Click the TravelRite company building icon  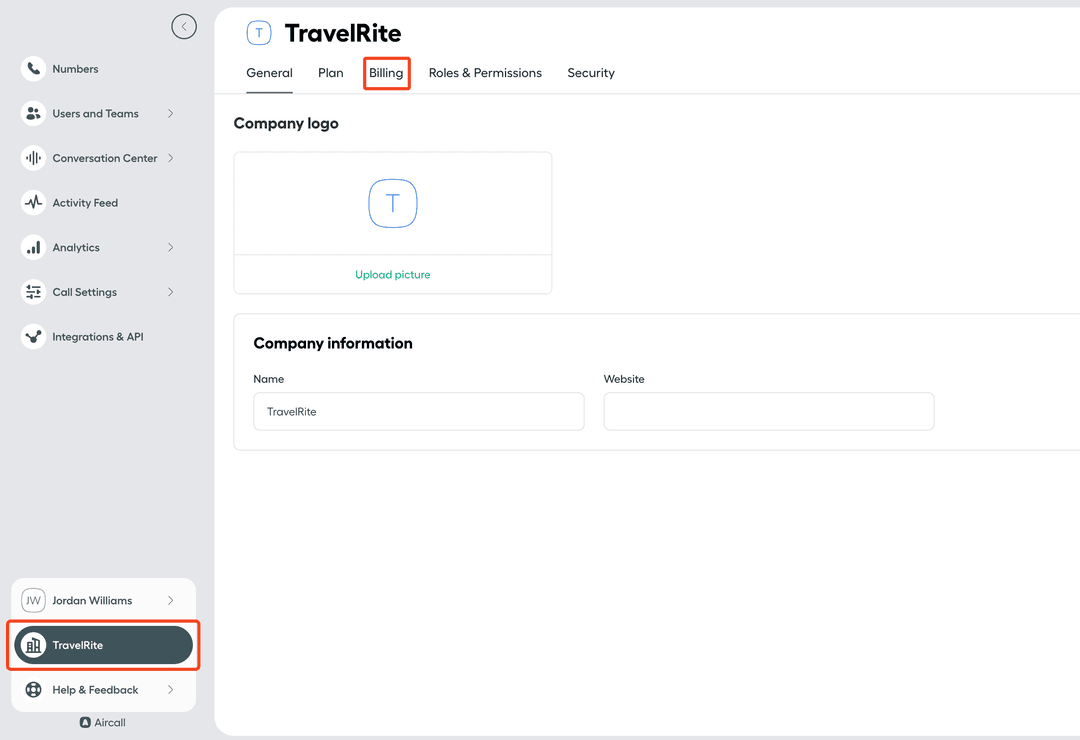[x=34, y=645]
